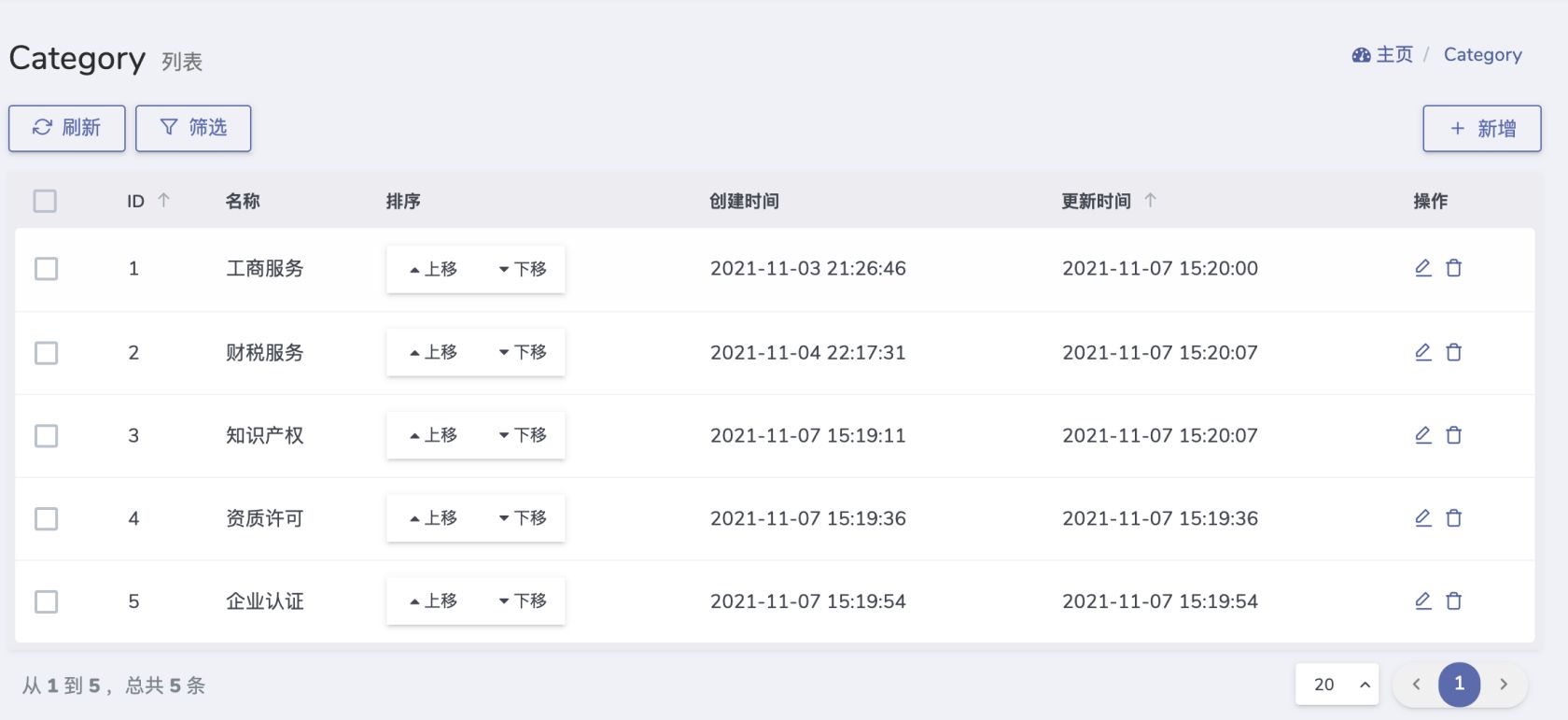
Task: Check the 财税服务 row checkbox
Action: (x=46, y=353)
